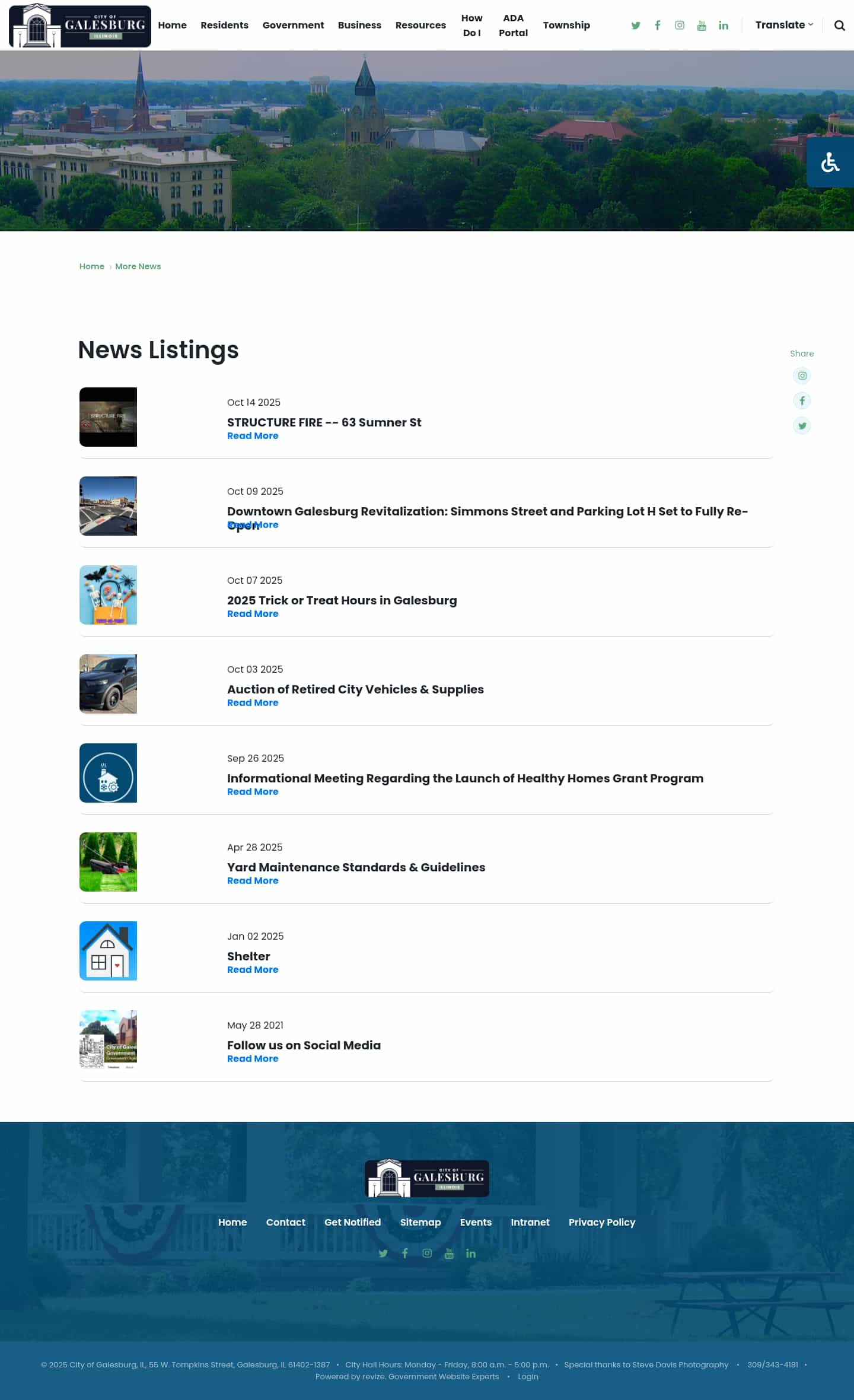The image size is (854, 1400).
Task: Read More about Follow us on Social Media
Action: click(253, 1059)
